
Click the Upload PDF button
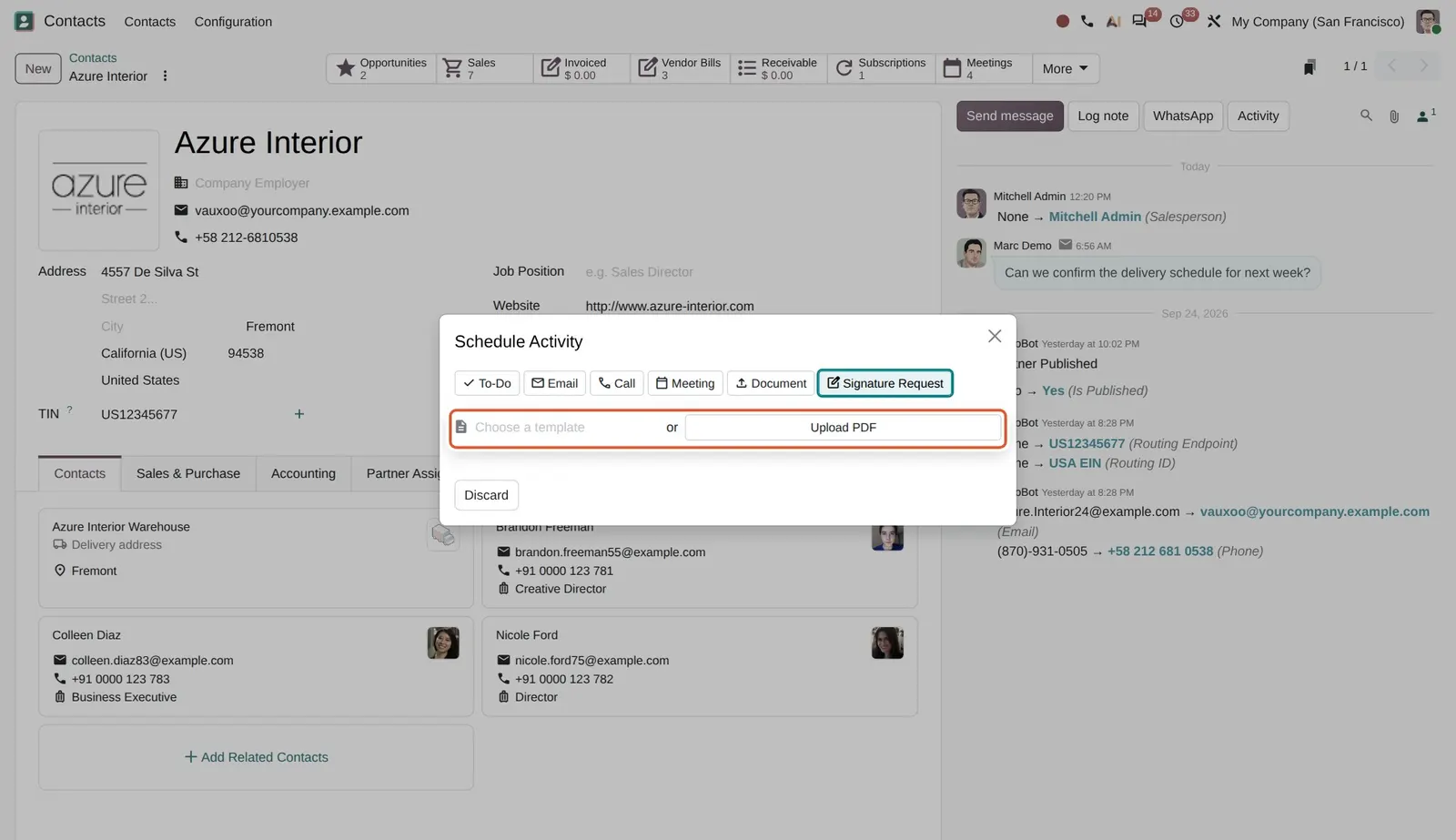(844, 428)
